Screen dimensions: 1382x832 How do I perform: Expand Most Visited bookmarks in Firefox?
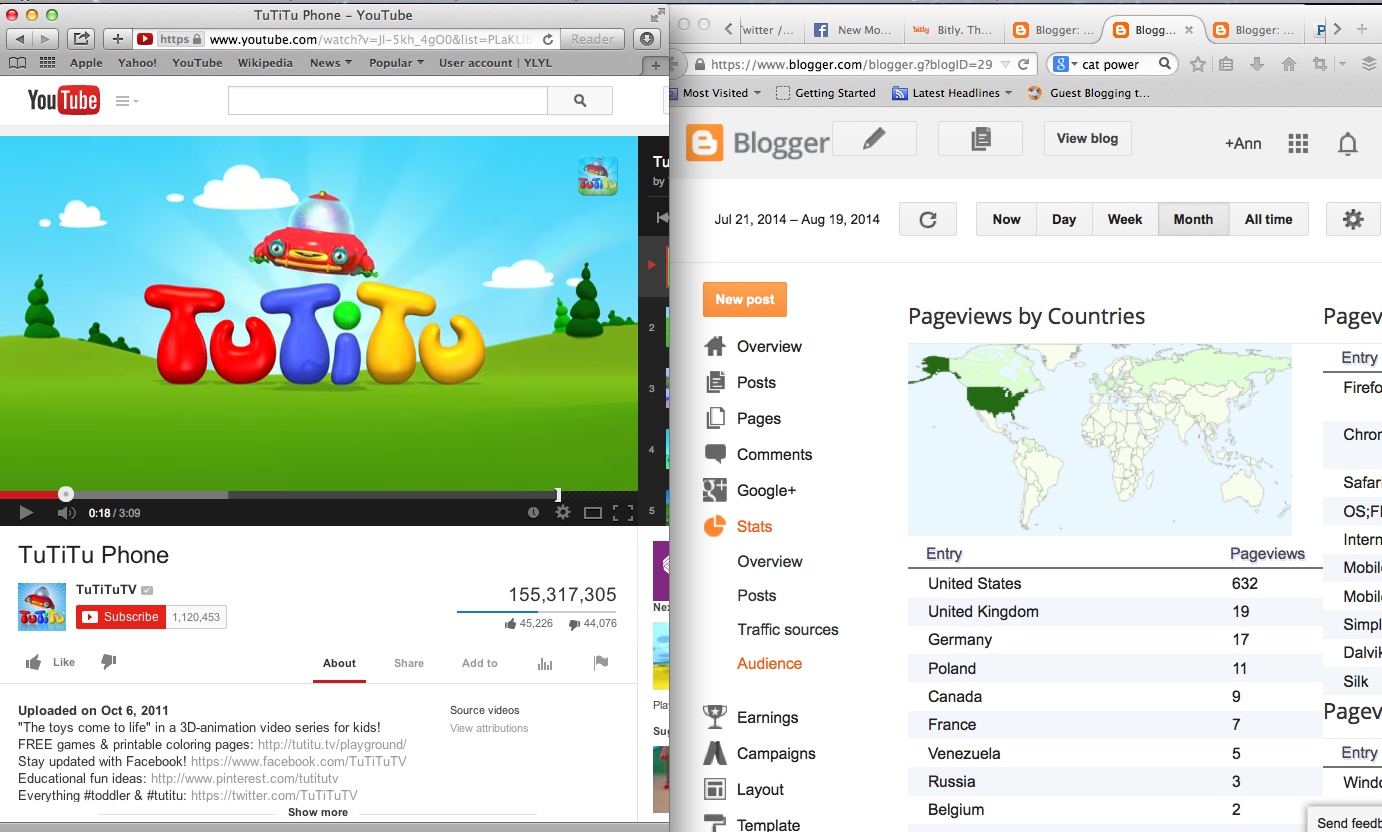[714, 93]
